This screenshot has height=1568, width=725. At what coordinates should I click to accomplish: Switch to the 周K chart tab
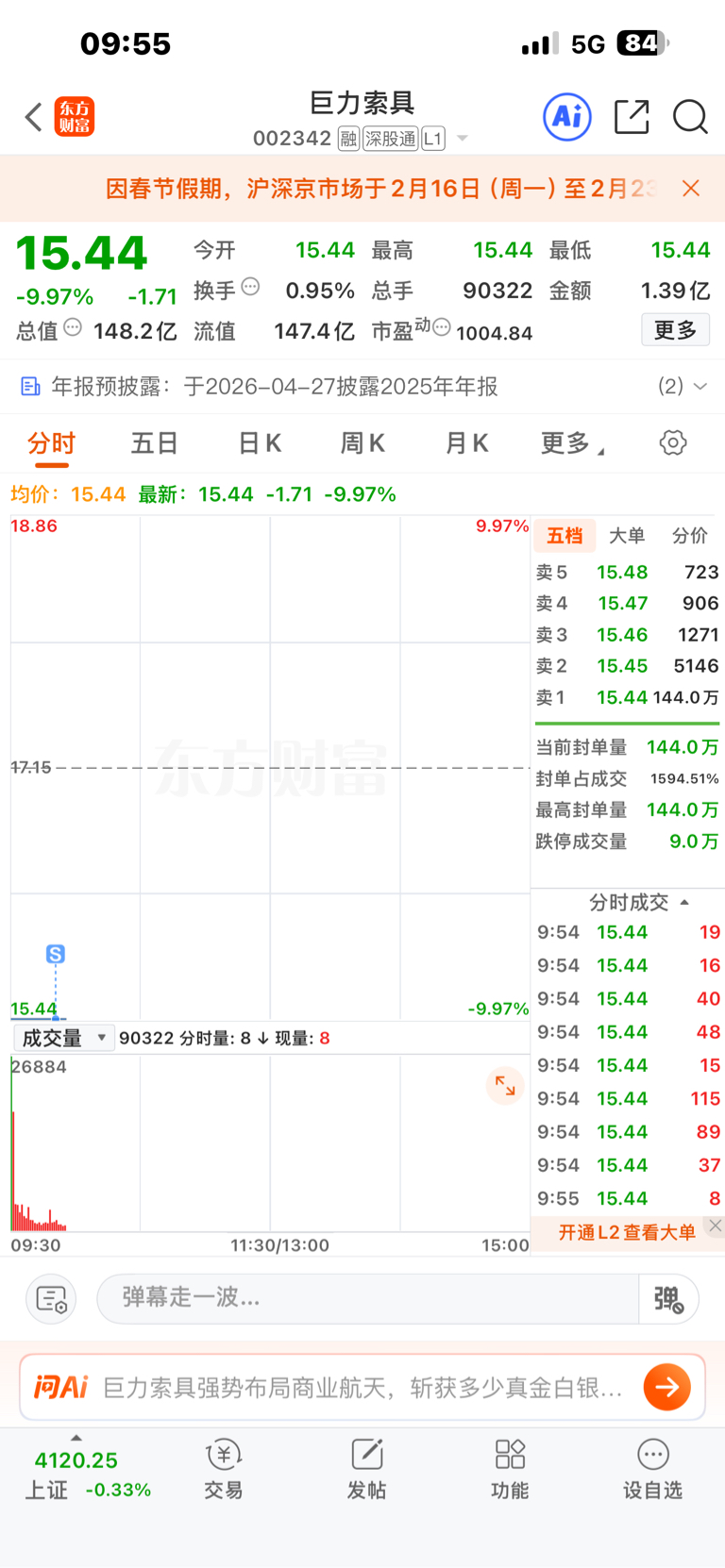tap(362, 443)
